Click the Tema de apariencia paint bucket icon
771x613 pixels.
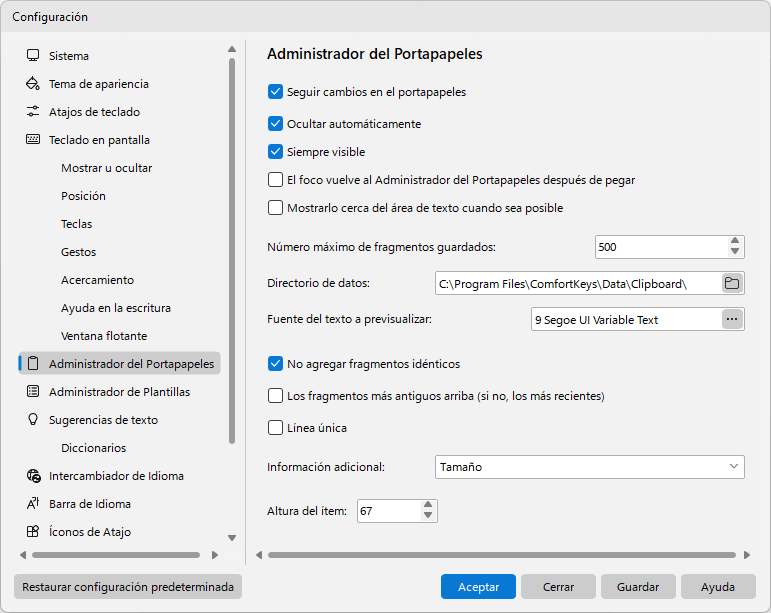click(33, 84)
